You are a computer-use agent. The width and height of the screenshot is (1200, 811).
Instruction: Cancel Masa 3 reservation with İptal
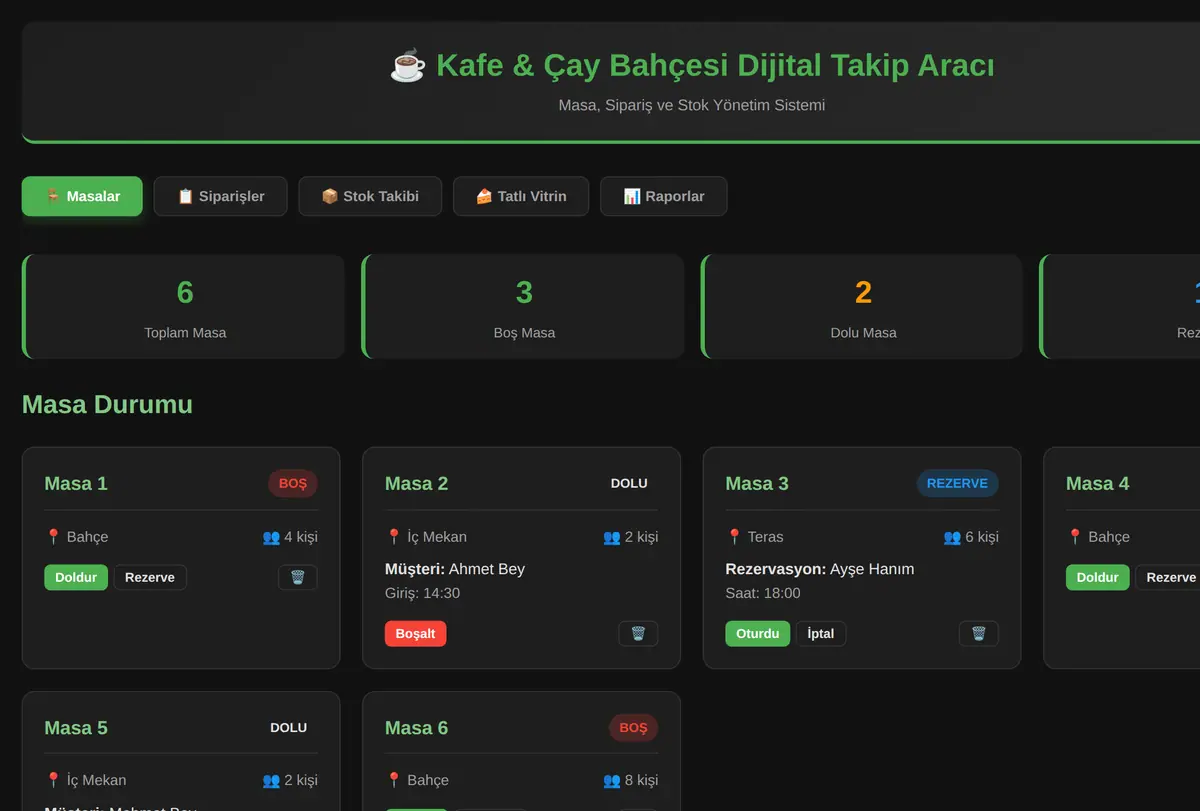click(821, 633)
